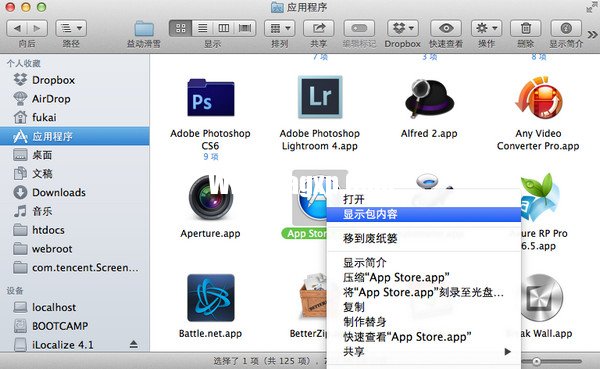The height and width of the screenshot is (369, 600).
Task: Open Downloads in the sidebar
Action: click(x=75, y=193)
